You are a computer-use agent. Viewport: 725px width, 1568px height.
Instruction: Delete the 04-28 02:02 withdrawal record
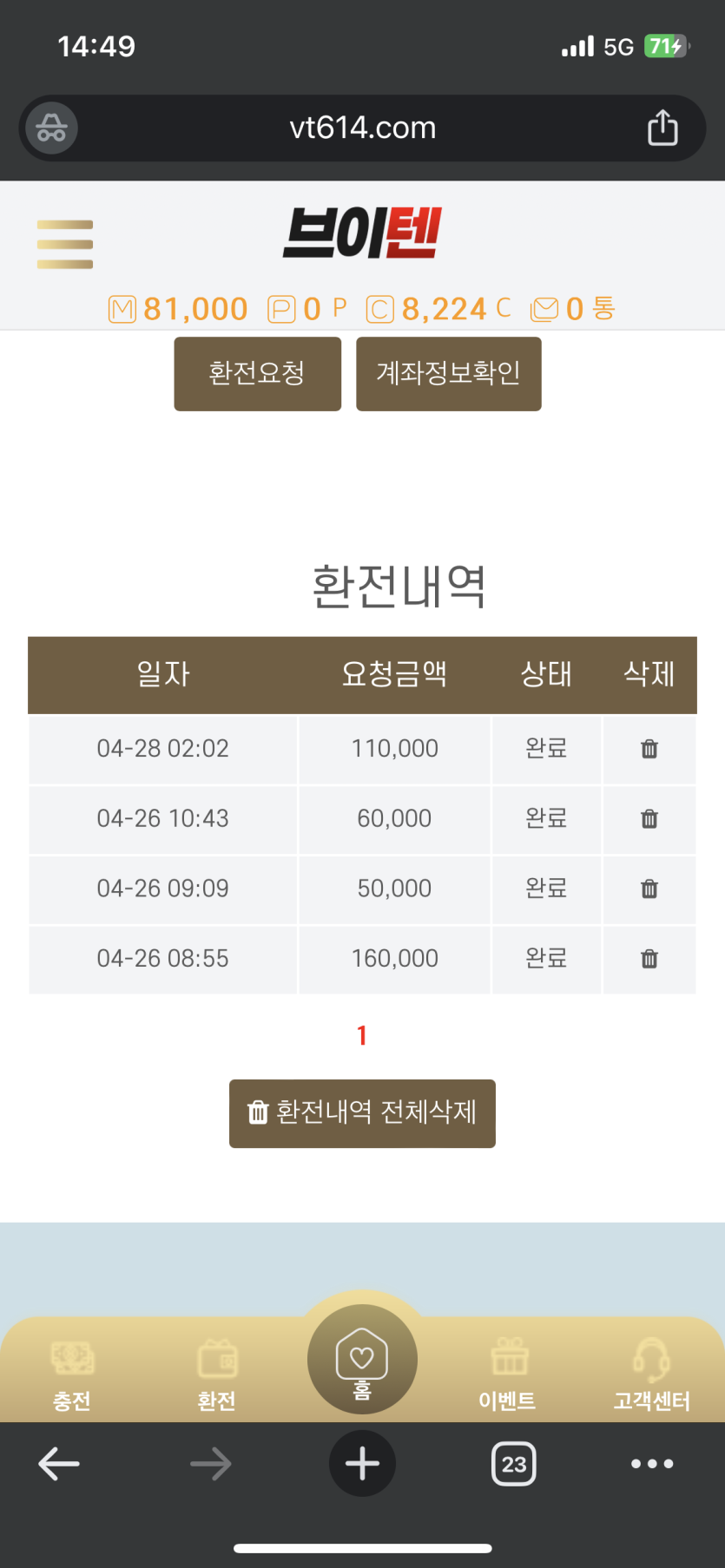(649, 749)
